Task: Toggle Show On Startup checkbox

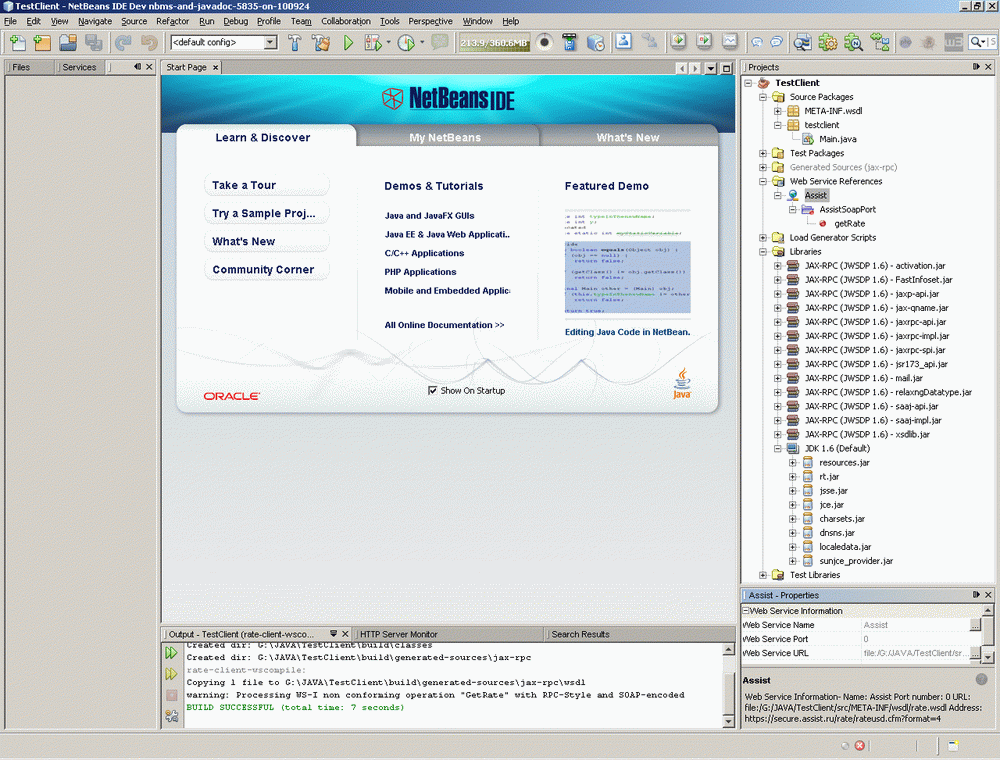Action: 432,390
